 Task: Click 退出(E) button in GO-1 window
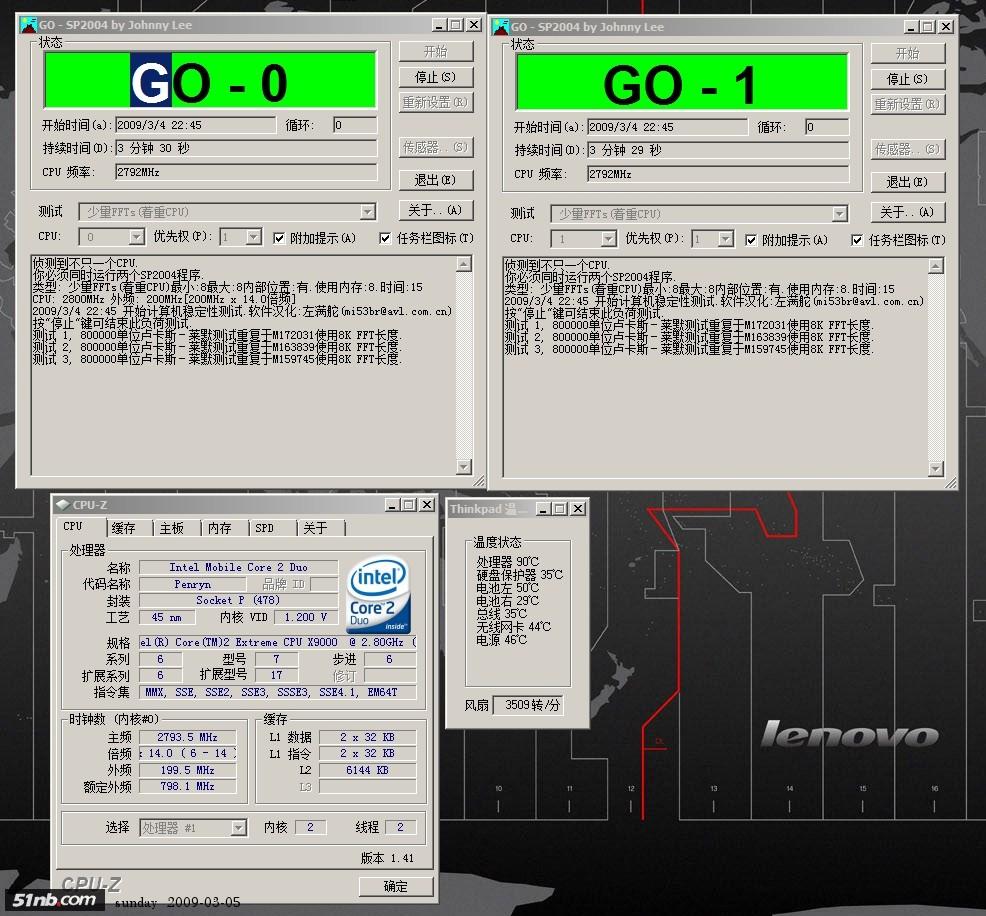907,182
